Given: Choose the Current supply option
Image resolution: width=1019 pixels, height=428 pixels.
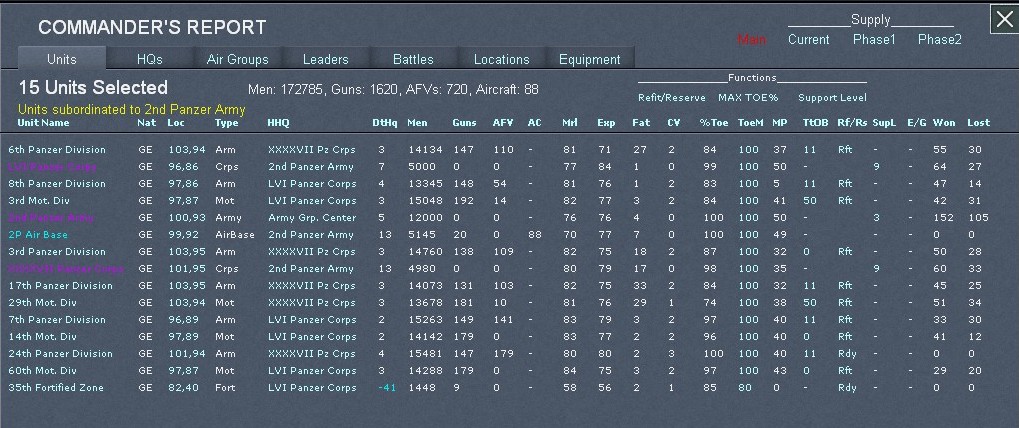Looking at the screenshot, I should point(808,40).
